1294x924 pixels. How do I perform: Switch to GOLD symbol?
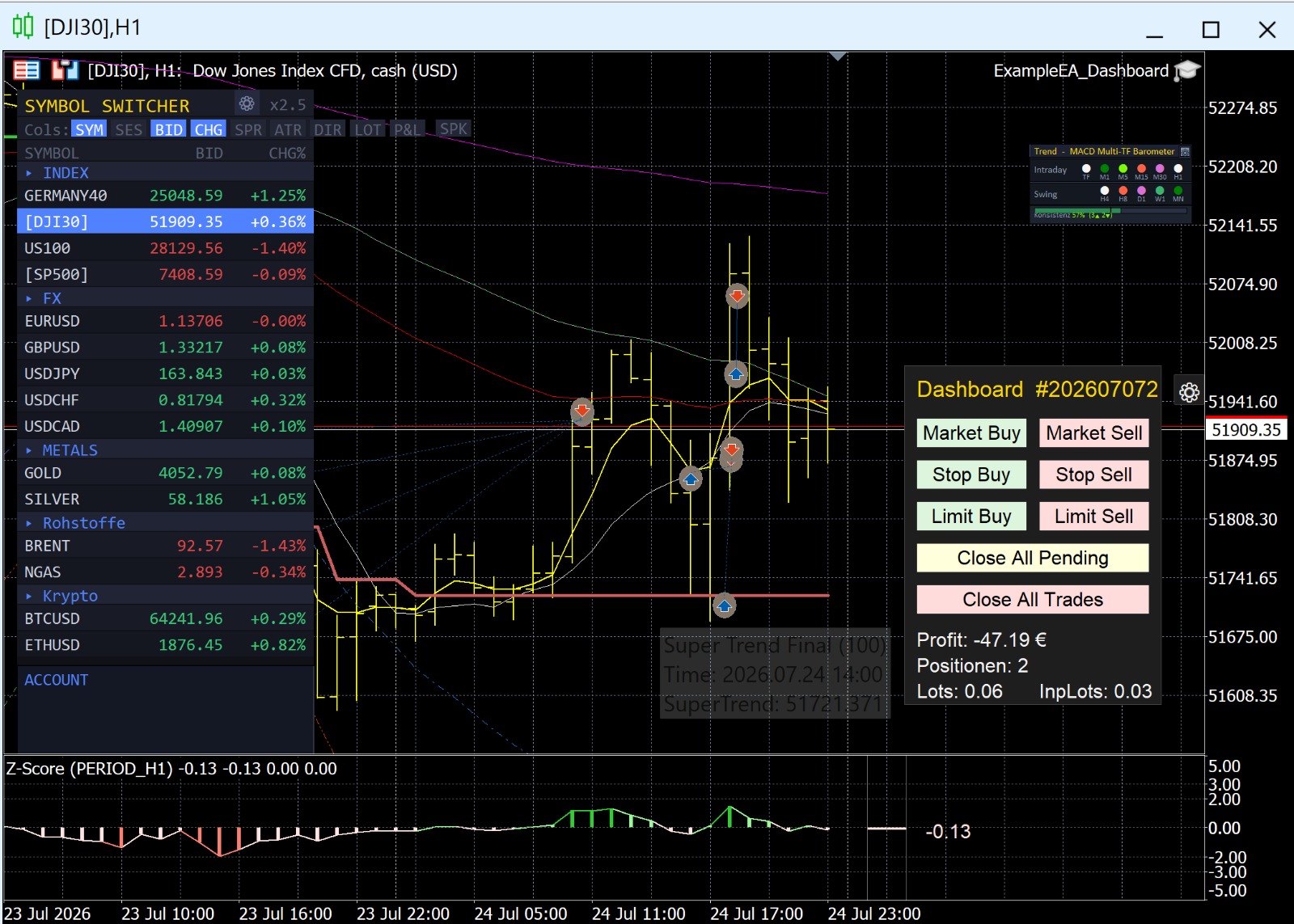coord(165,473)
